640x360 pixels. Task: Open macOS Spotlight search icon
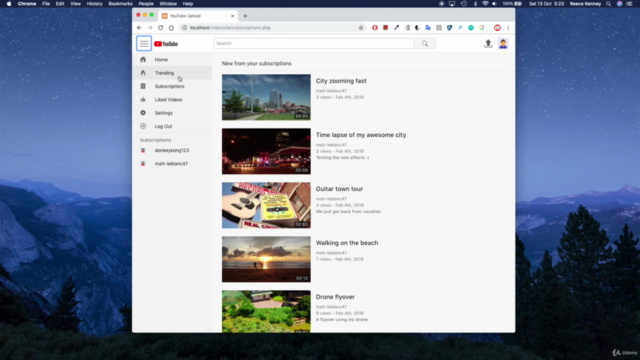(x=609, y=4)
